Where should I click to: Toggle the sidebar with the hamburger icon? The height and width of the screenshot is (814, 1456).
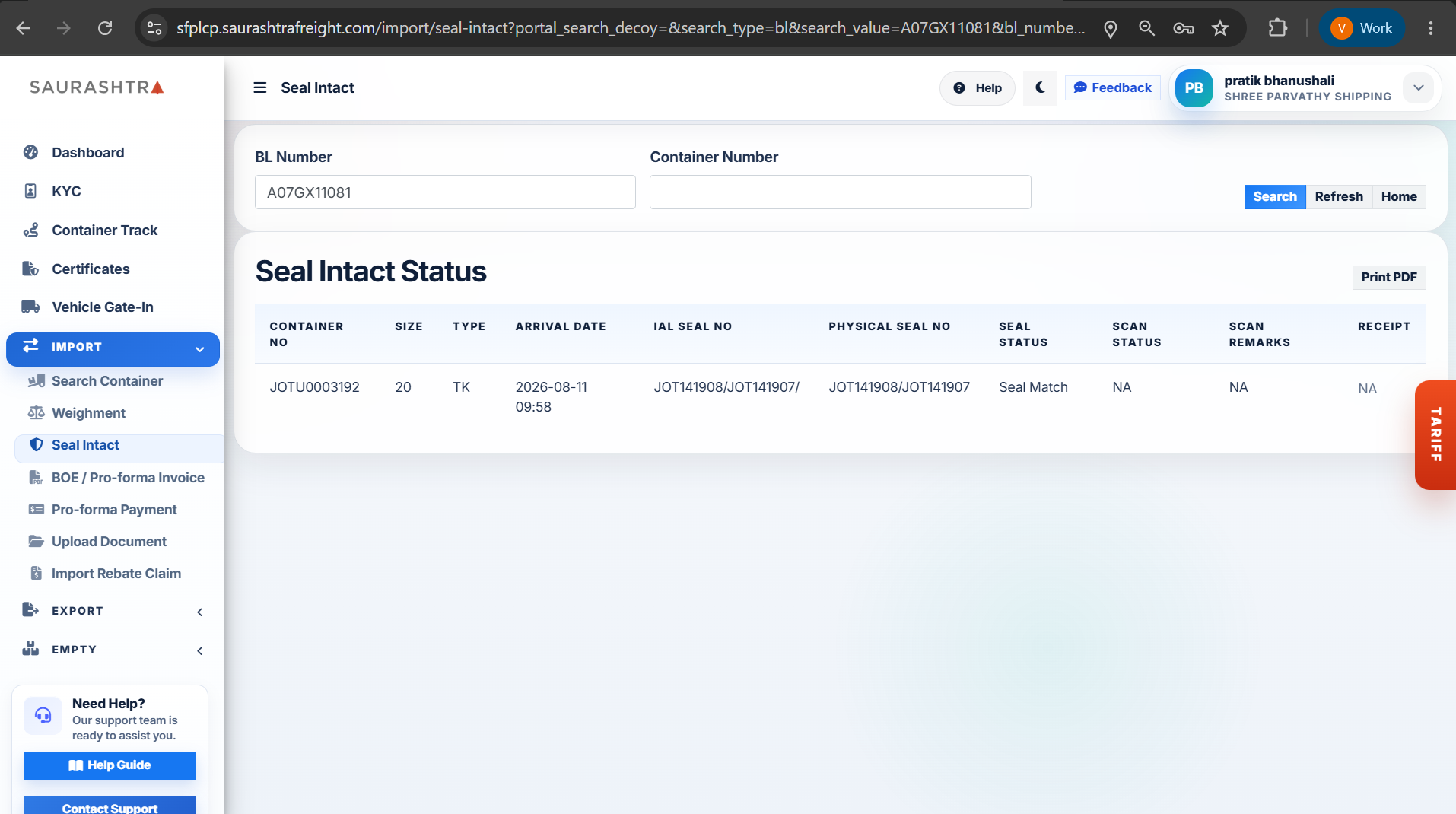(x=260, y=87)
